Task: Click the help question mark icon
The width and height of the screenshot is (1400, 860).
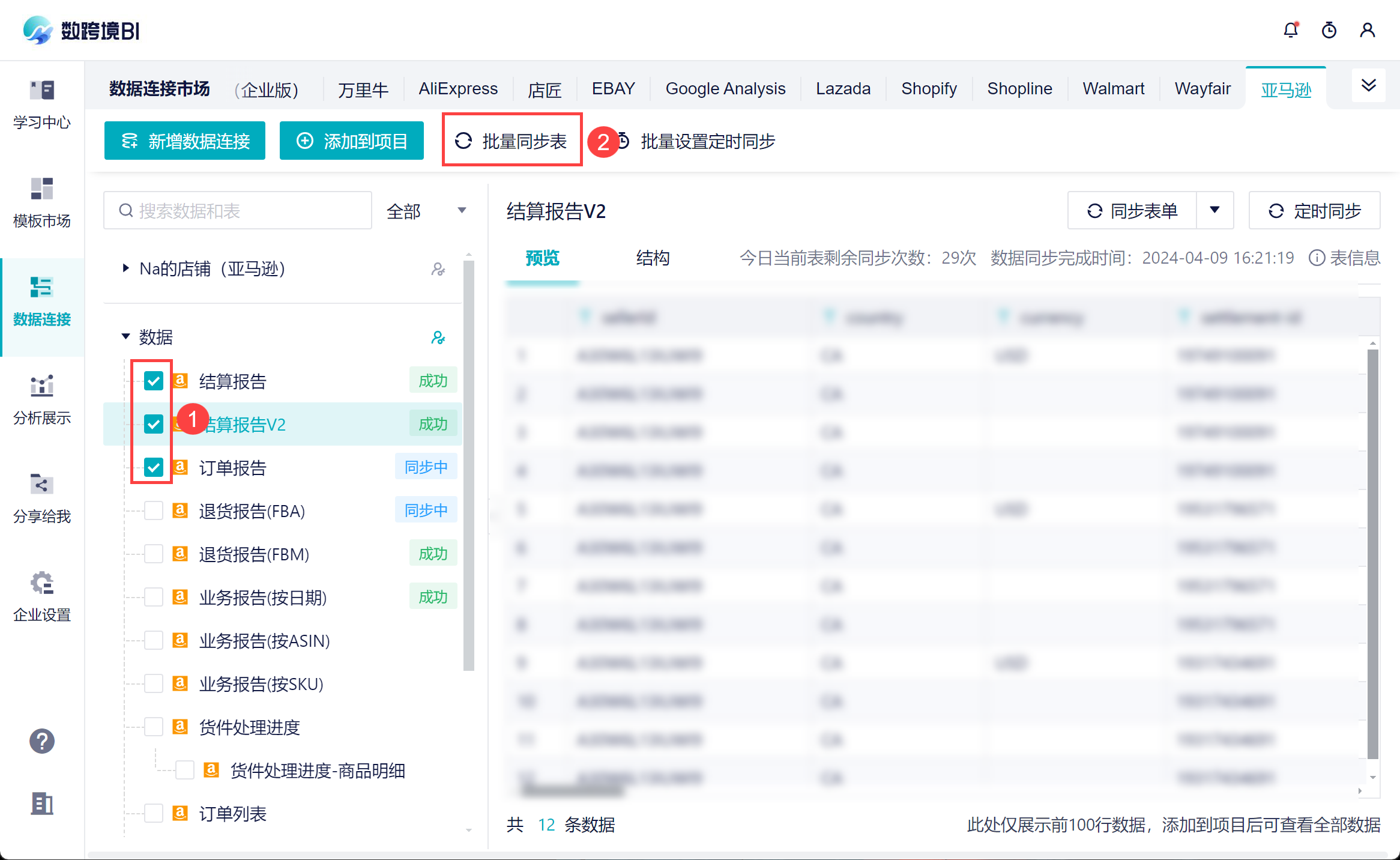Action: (x=42, y=741)
